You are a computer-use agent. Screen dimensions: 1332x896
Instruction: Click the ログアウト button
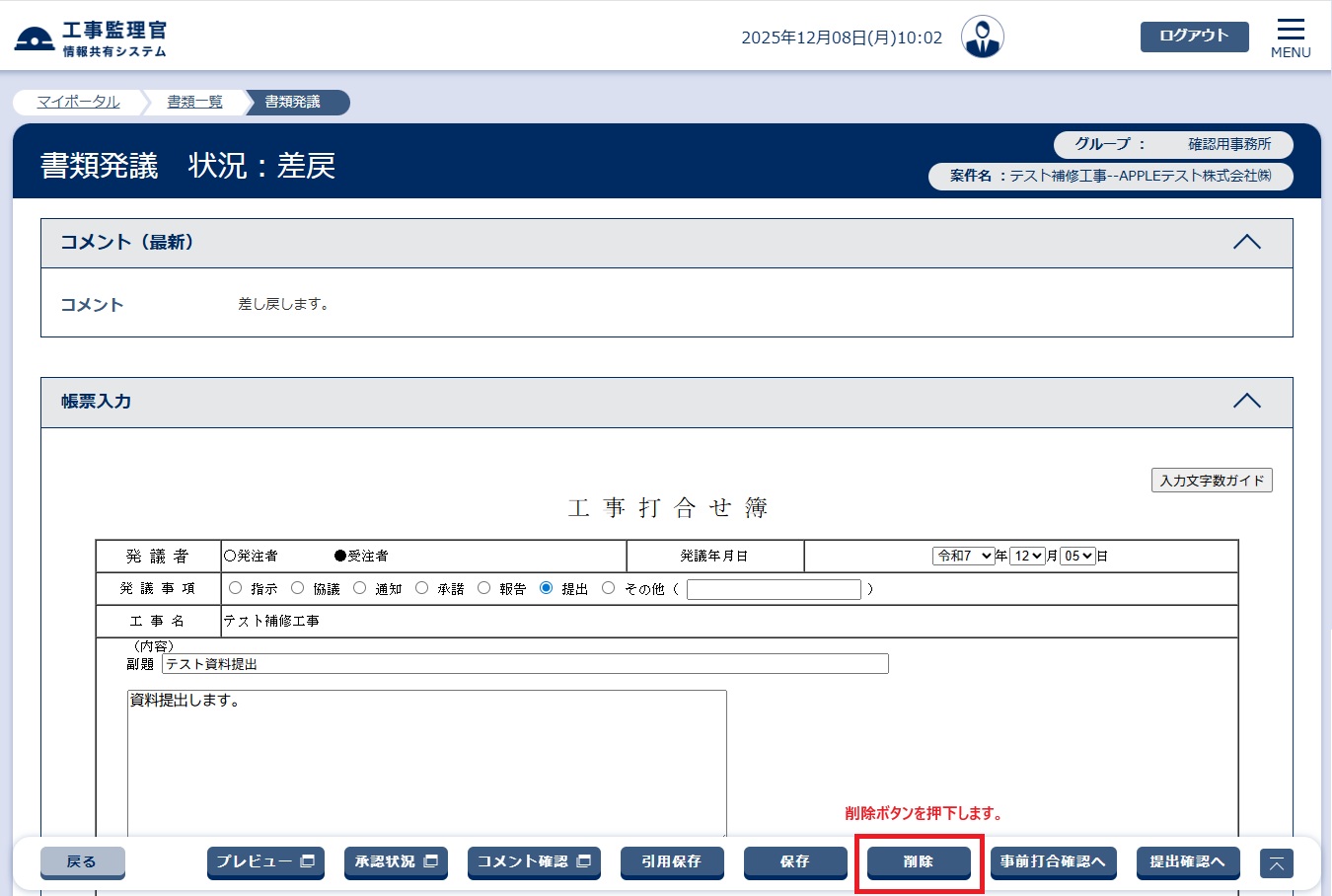pos(1194,37)
